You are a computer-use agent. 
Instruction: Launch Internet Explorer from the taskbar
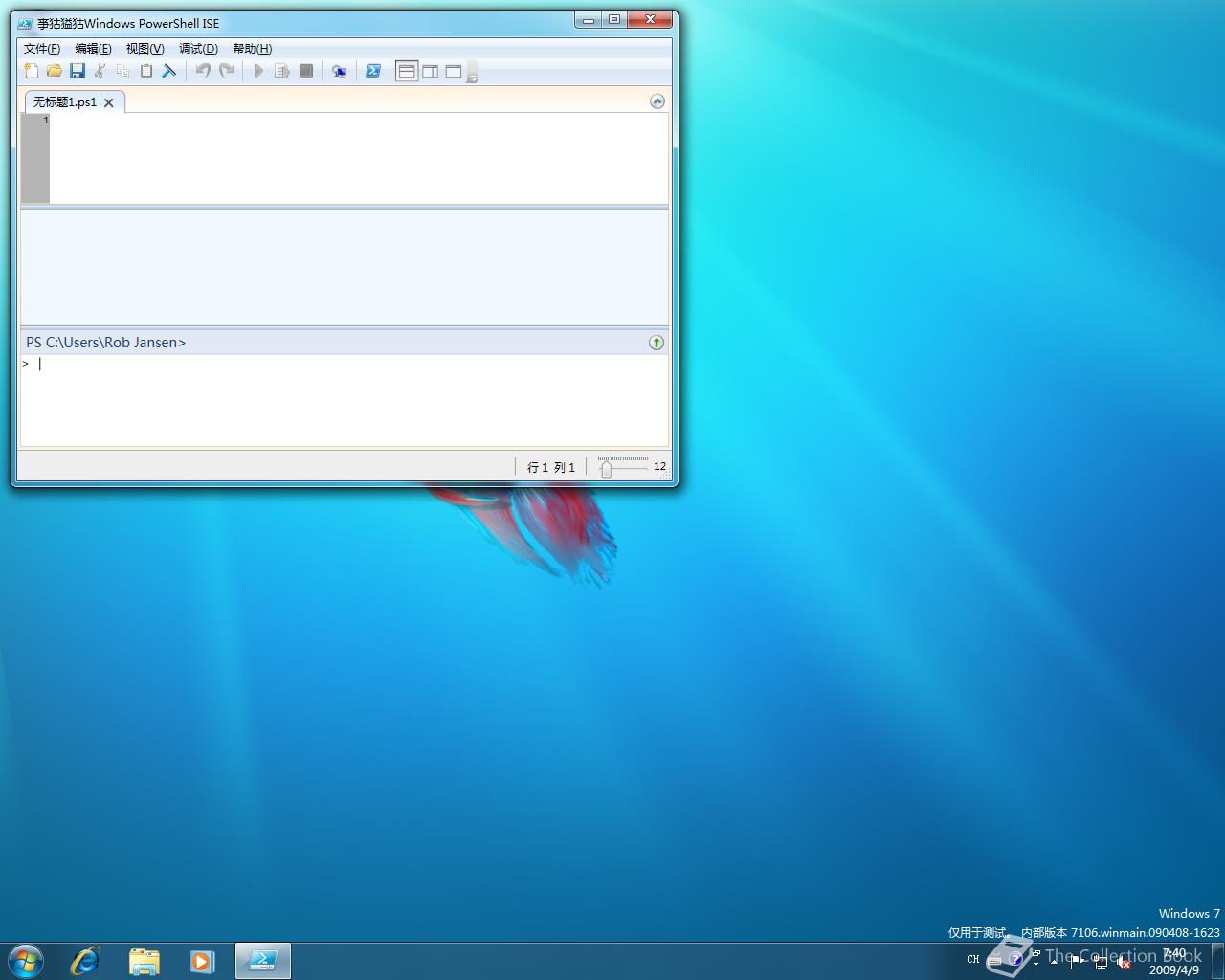(85, 961)
